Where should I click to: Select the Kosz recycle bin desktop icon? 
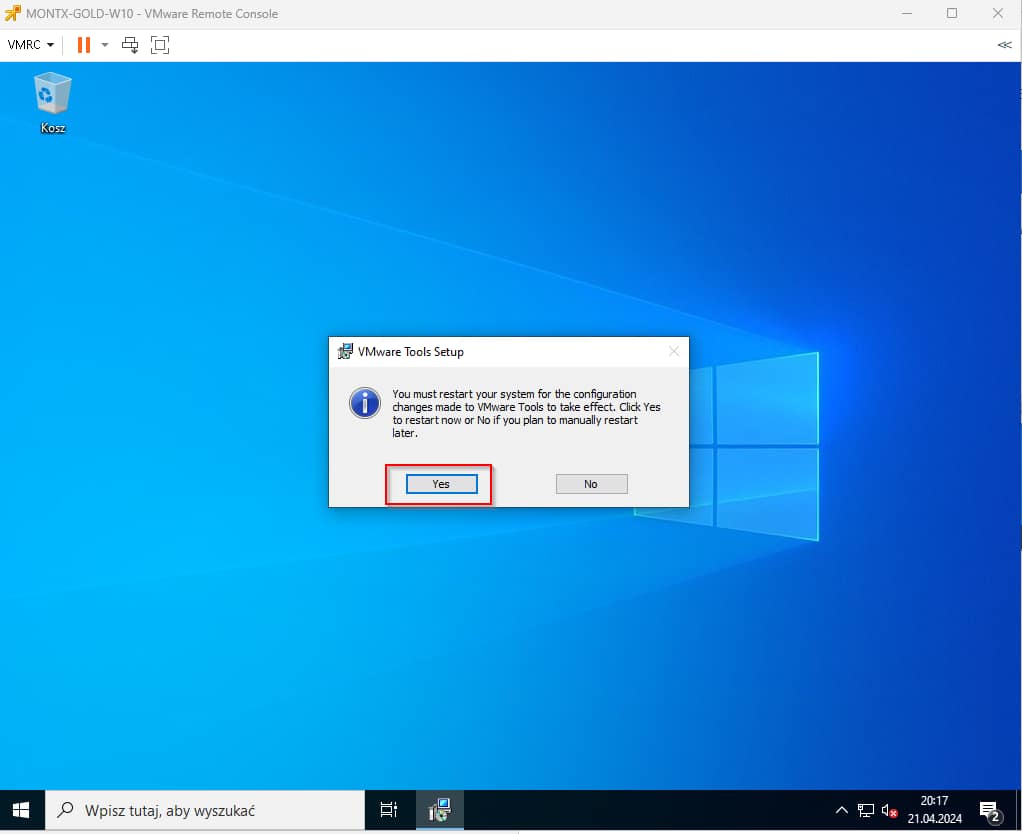click(53, 102)
